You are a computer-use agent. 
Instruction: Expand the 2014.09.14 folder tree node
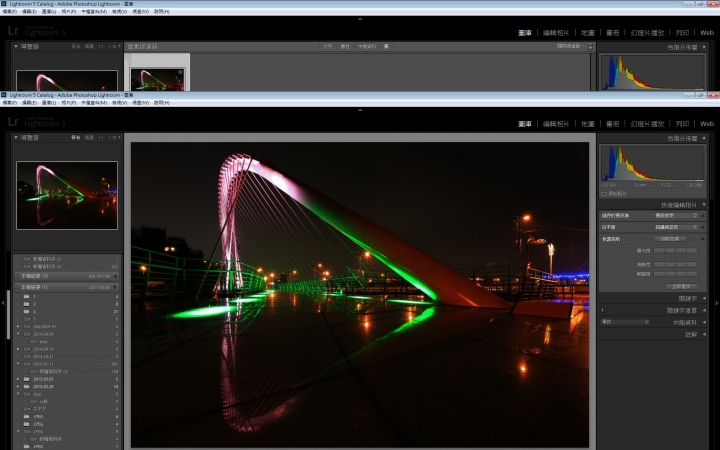18,349
